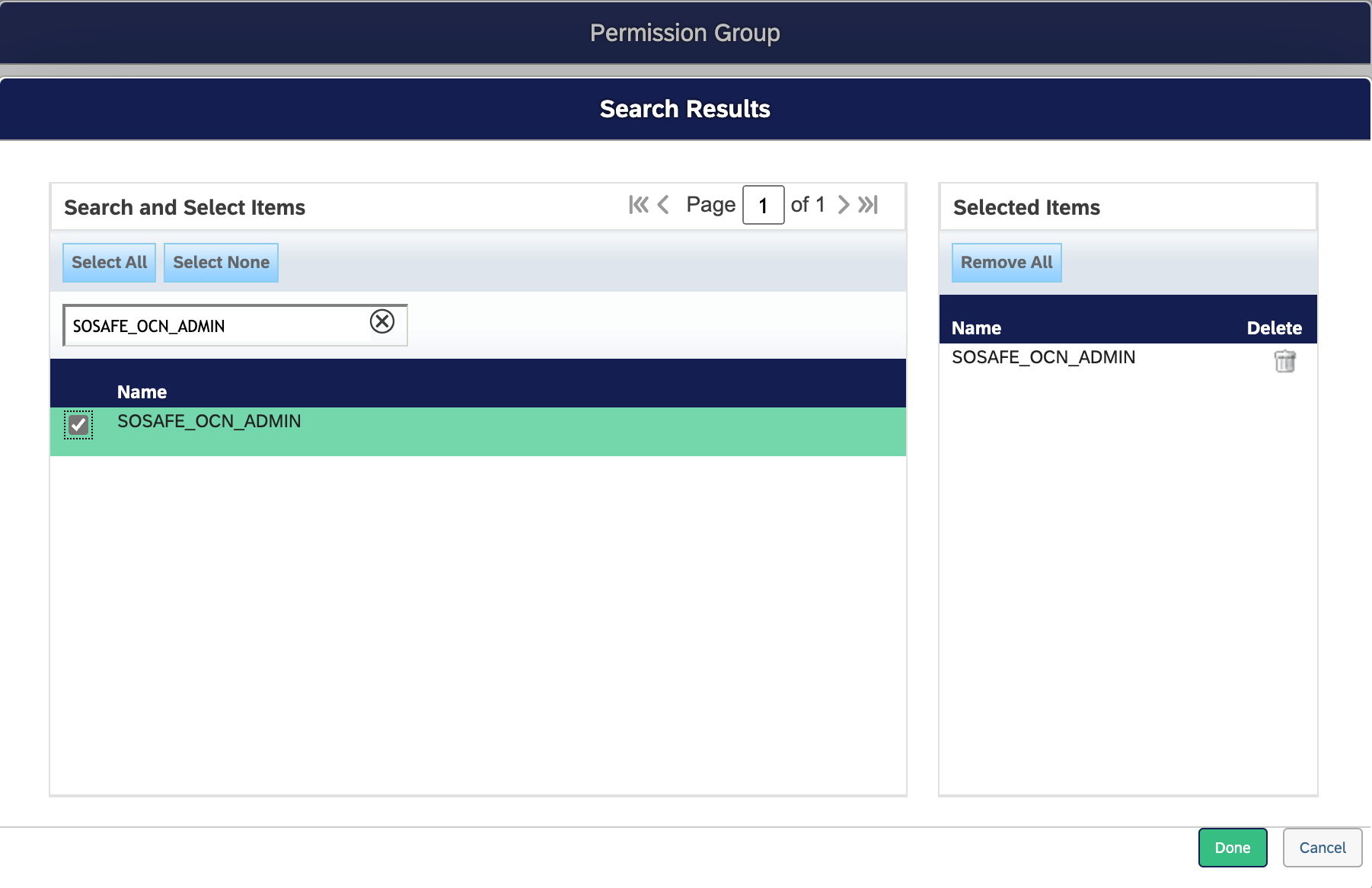The height and width of the screenshot is (888, 1372).
Task: Click the Name header under Selected Items
Action: [976, 328]
